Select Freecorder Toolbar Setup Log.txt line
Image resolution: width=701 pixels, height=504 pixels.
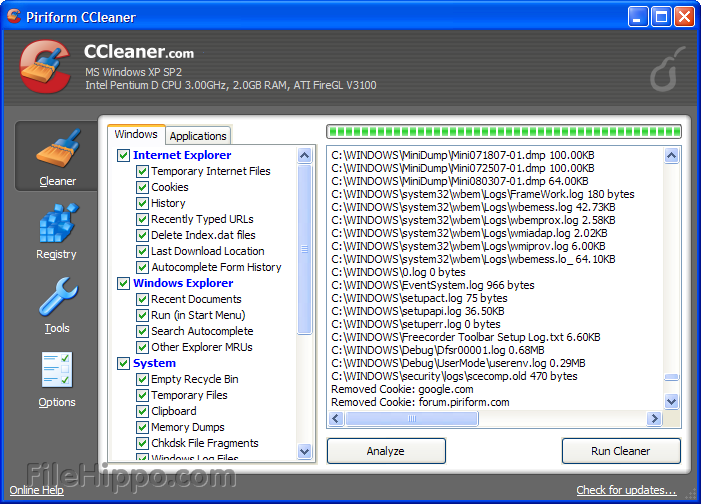point(466,337)
